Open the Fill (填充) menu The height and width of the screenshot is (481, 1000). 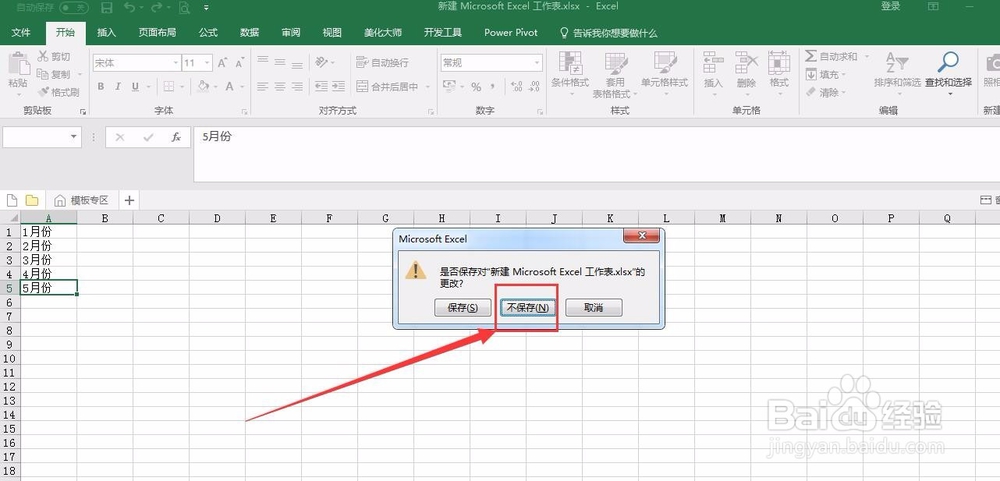825,74
